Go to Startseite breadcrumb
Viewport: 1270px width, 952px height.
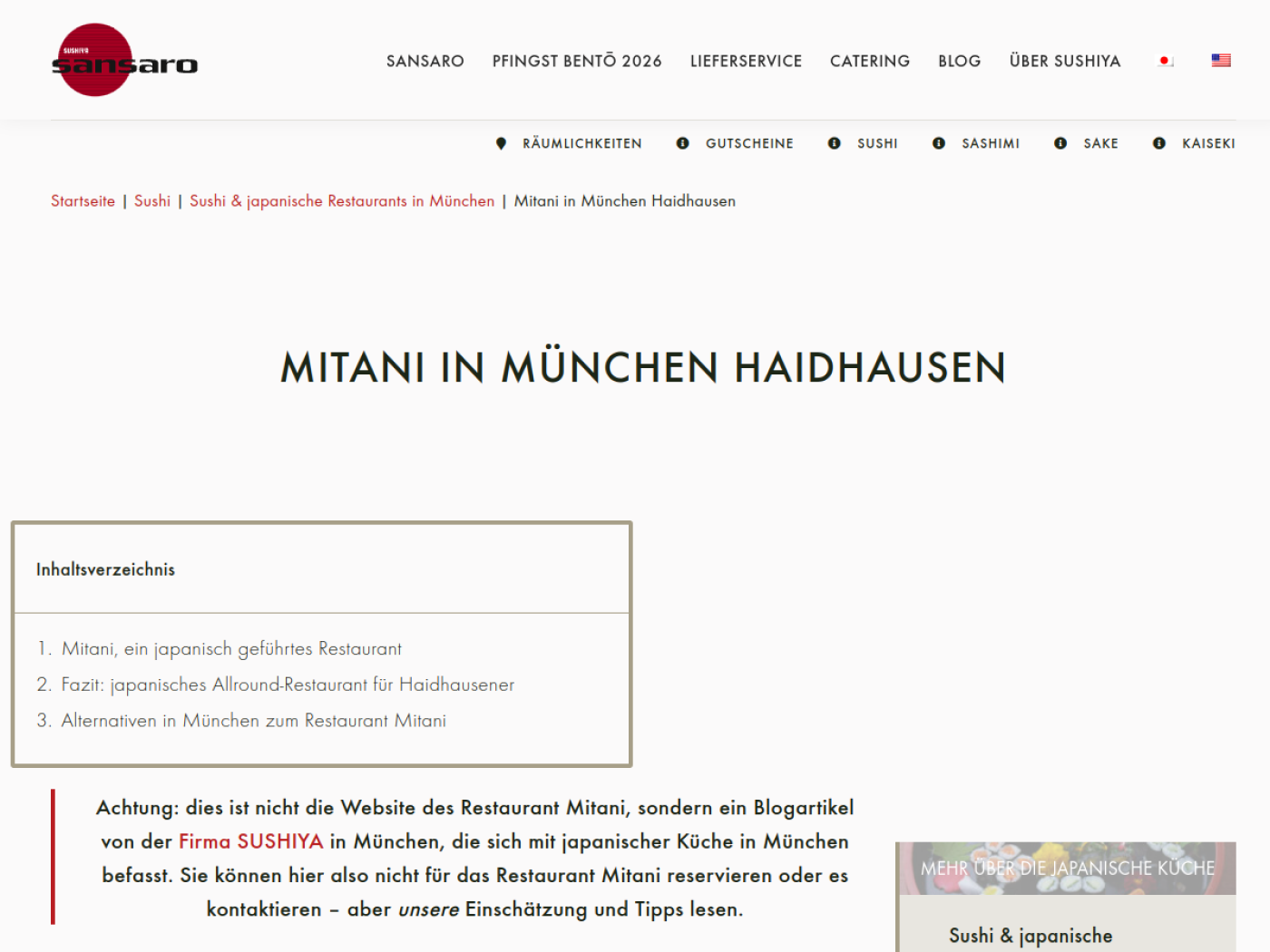click(83, 201)
